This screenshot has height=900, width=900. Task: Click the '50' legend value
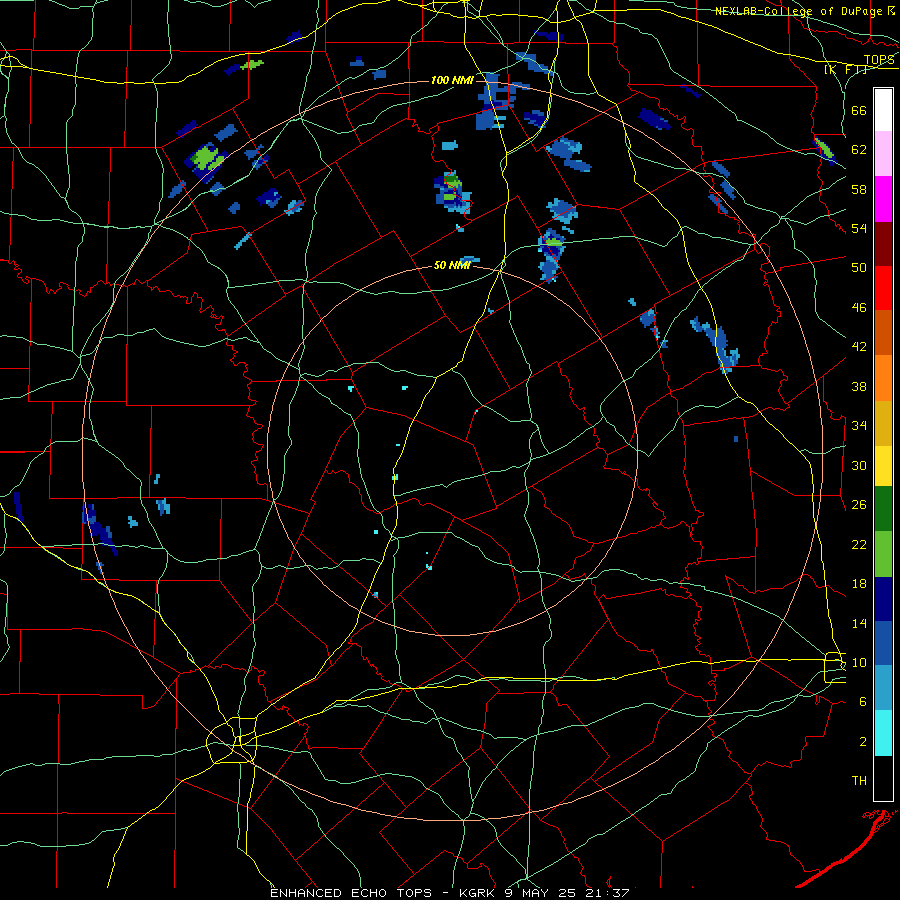point(859,267)
